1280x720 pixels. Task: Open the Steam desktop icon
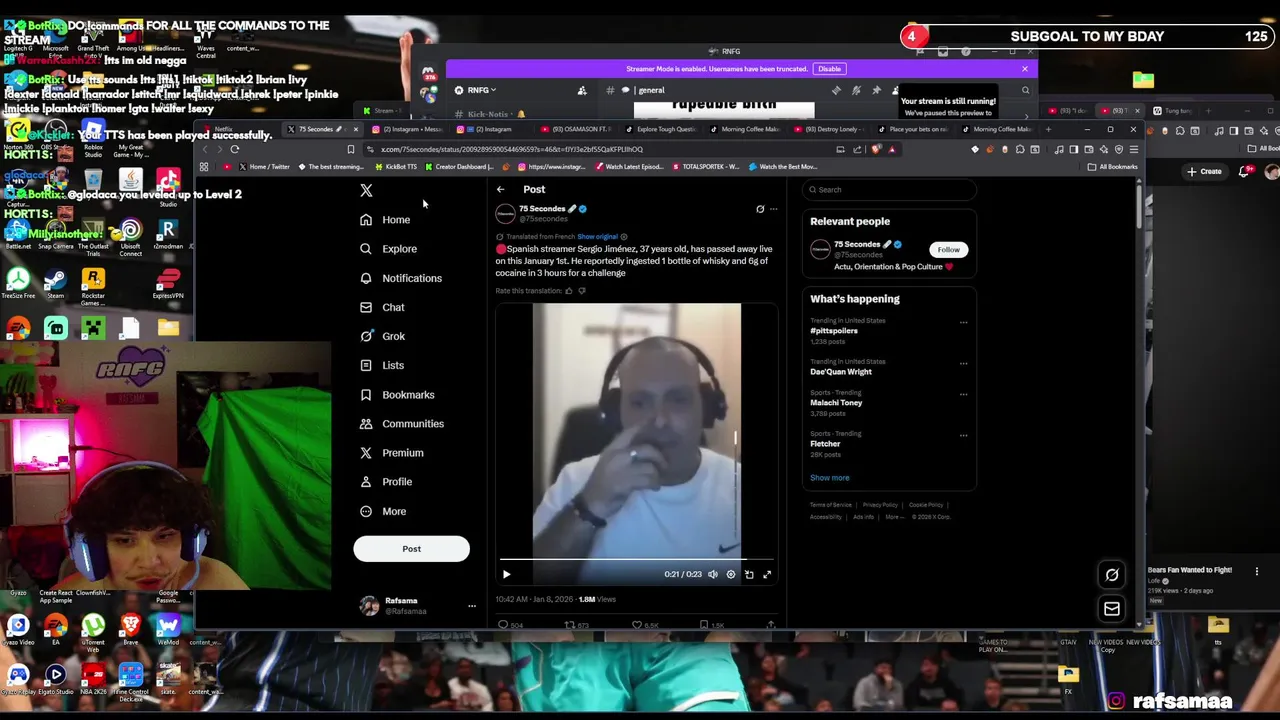[55, 284]
